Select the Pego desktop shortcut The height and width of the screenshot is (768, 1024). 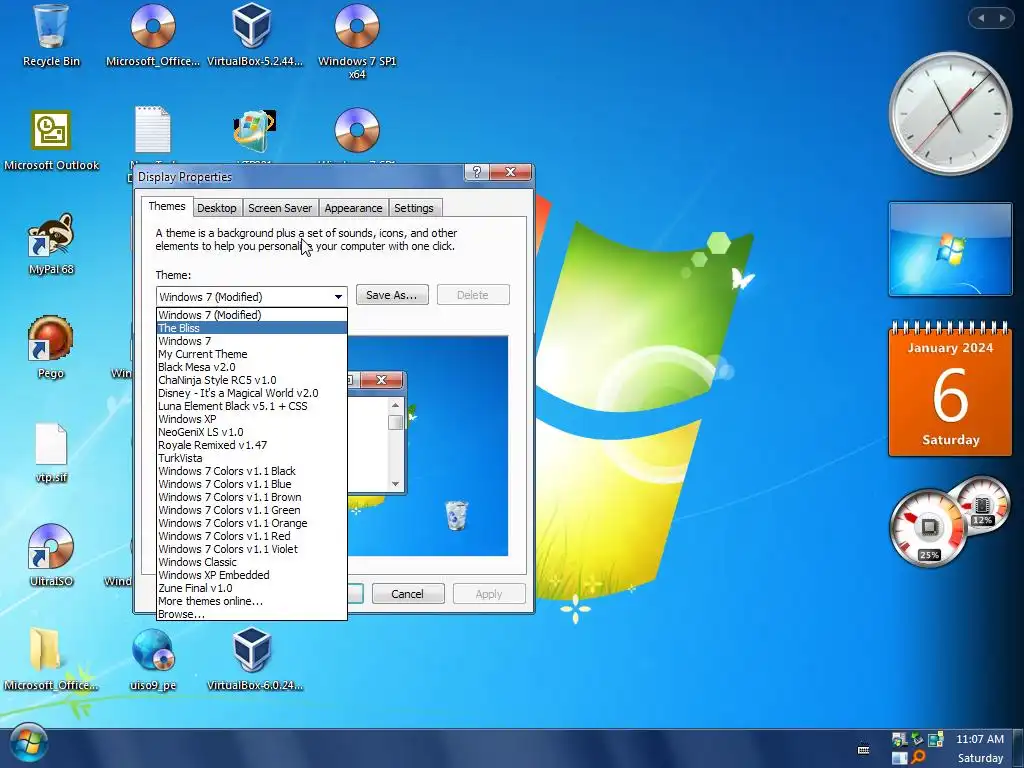tap(51, 347)
